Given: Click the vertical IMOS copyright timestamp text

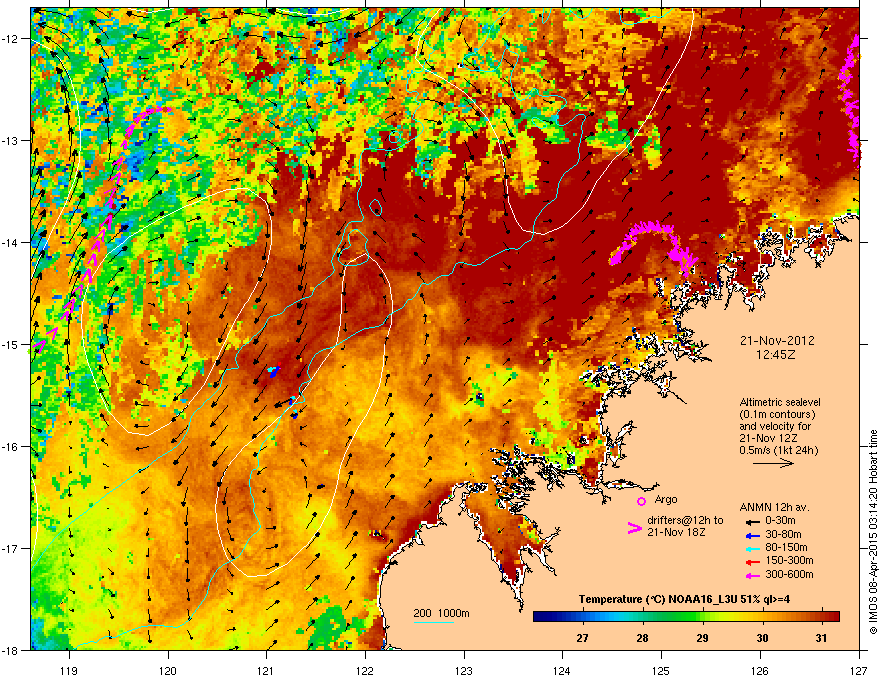Looking at the screenshot, I should click(x=873, y=532).
